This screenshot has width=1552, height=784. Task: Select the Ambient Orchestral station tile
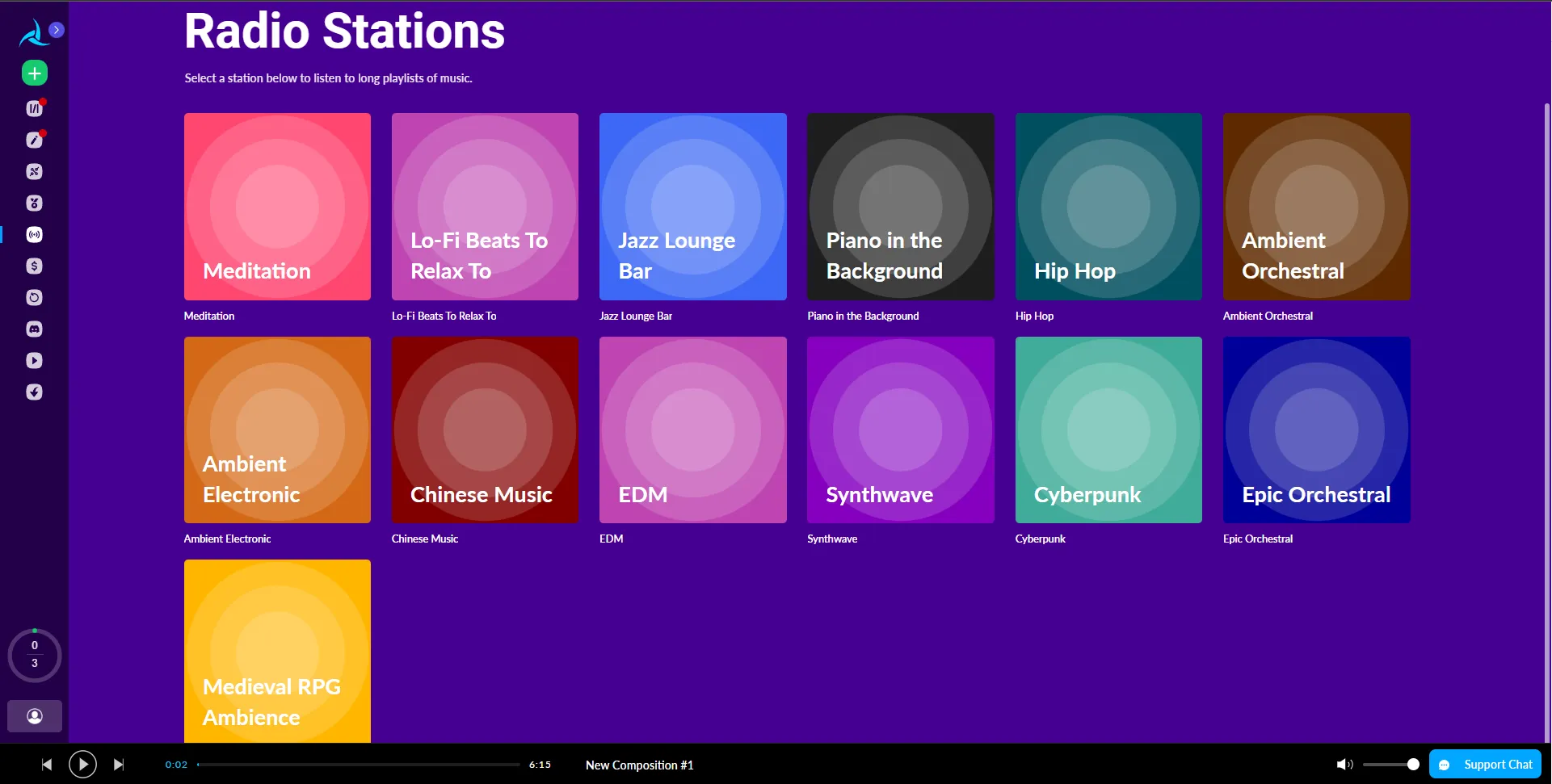tap(1317, 207)
